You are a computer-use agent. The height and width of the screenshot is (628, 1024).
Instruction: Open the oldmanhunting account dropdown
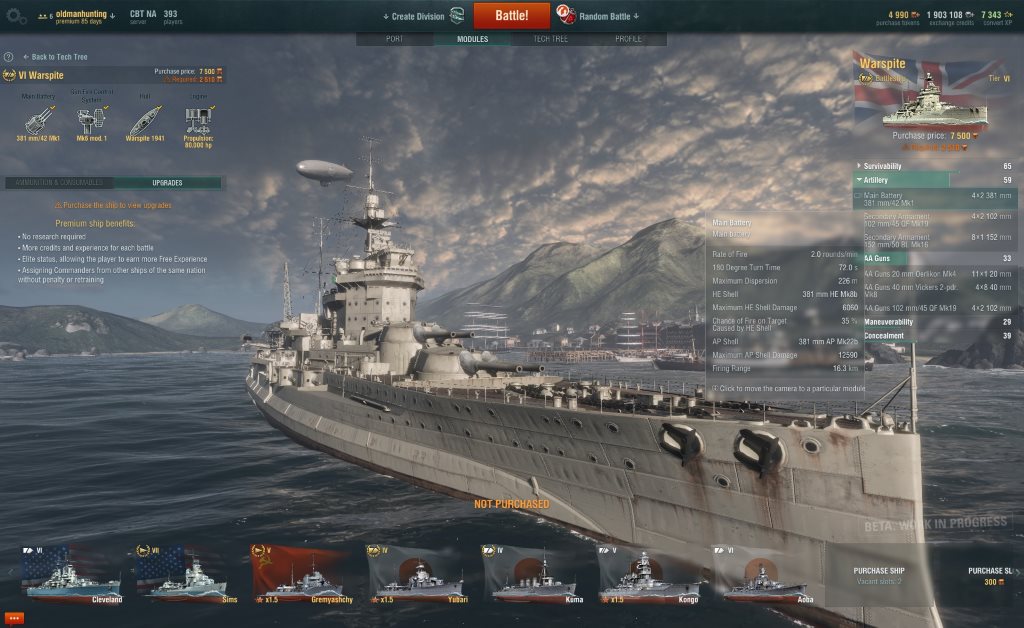pyautogui.click(x=85, y=14)
